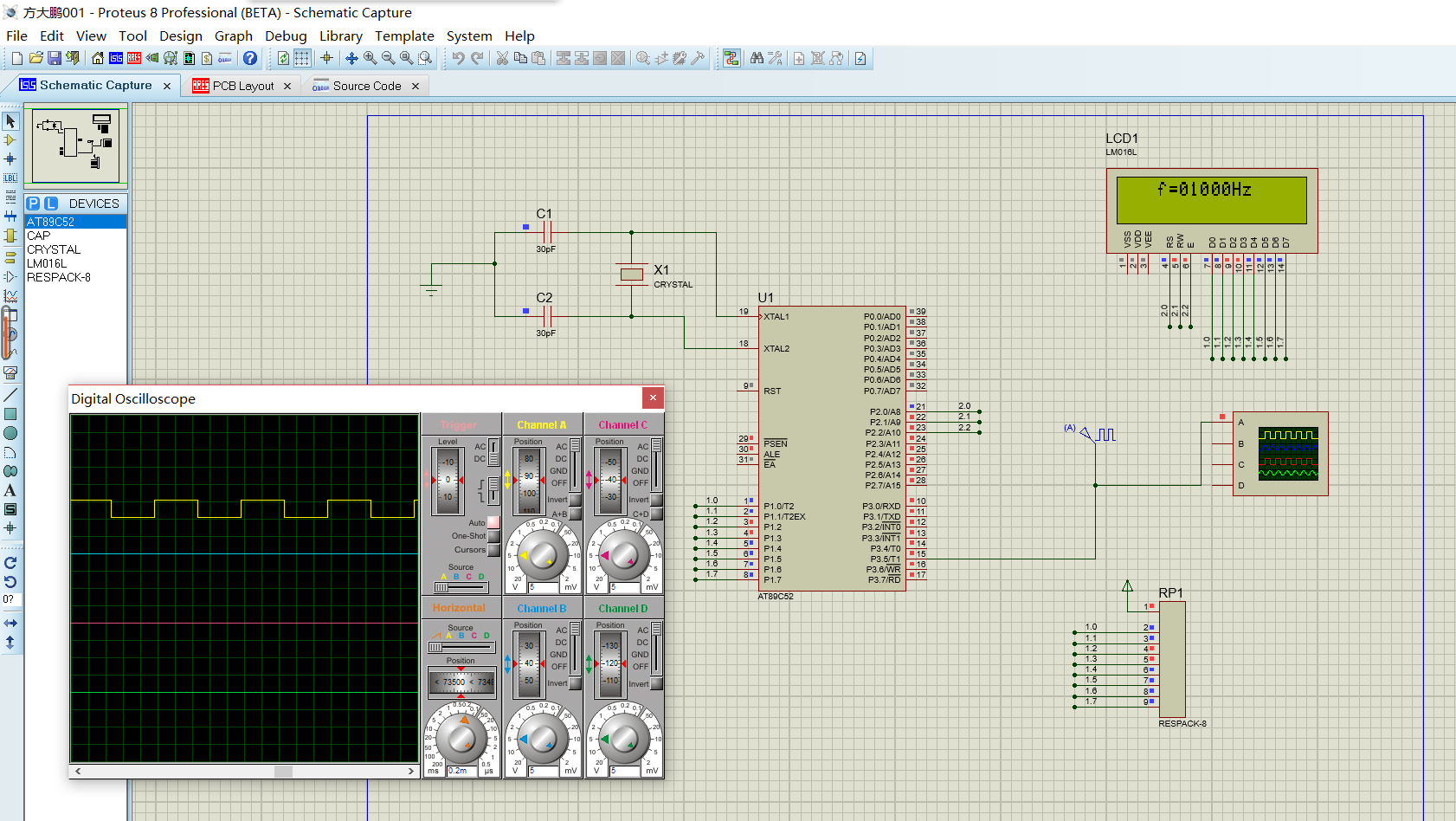Click the Horizontal Source slider
Viewport: 1456px width, 821px height.
(x=461, y=647)
